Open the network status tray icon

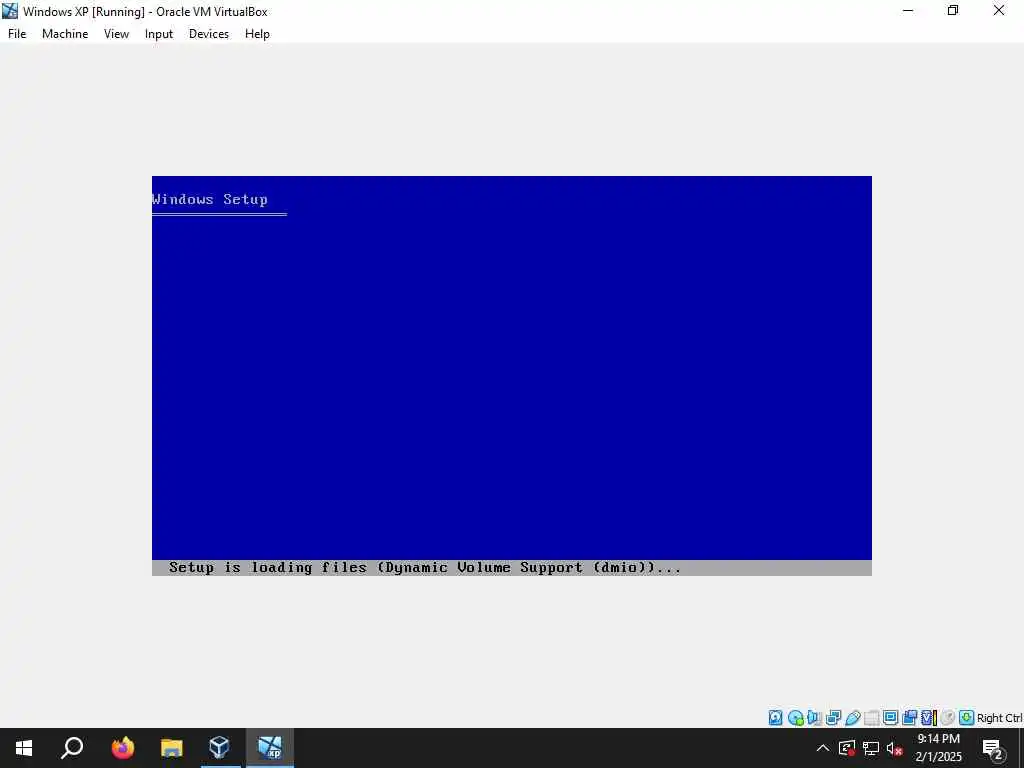(x=871, y=748)
